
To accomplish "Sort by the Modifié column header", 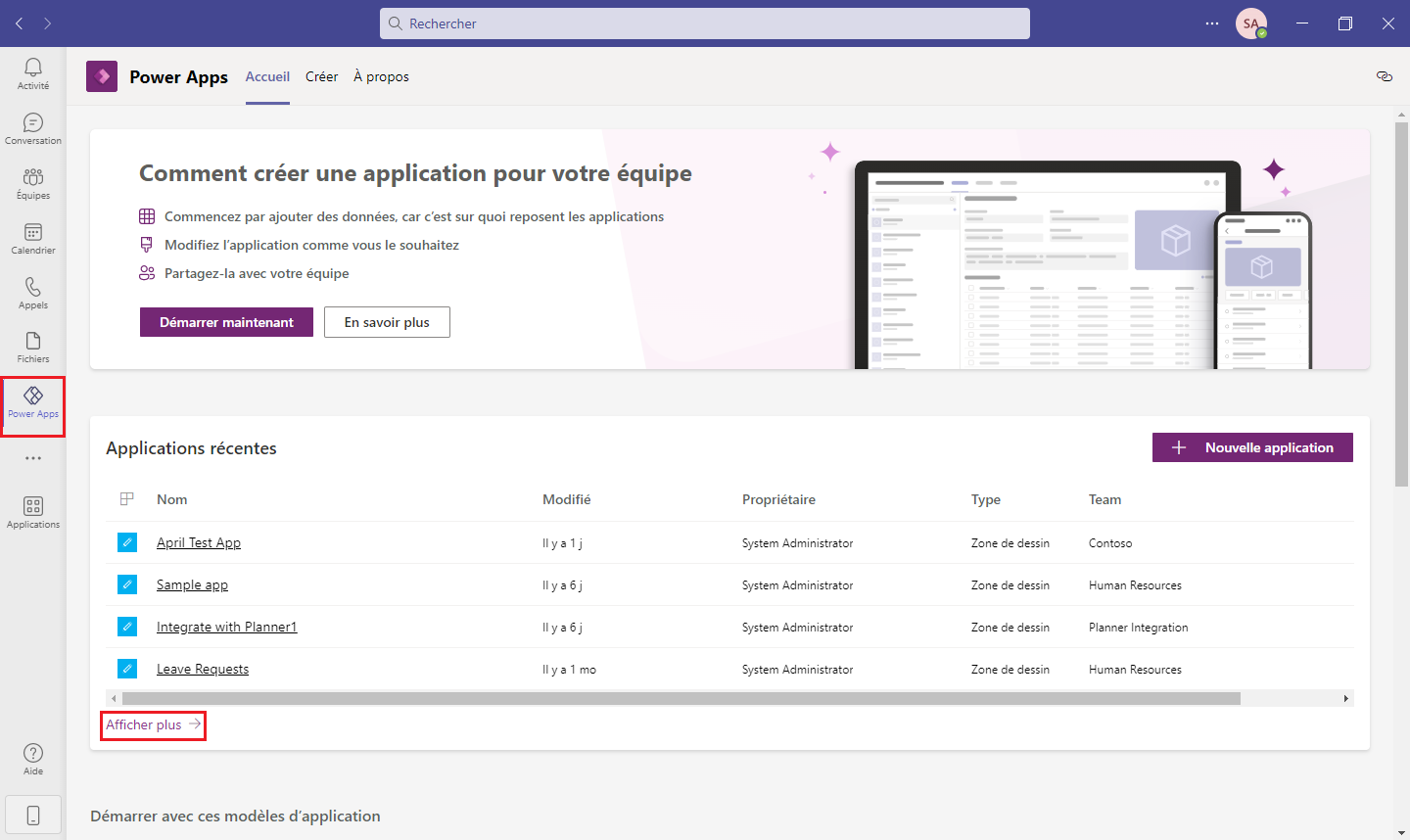I will [x=567, y=499].
